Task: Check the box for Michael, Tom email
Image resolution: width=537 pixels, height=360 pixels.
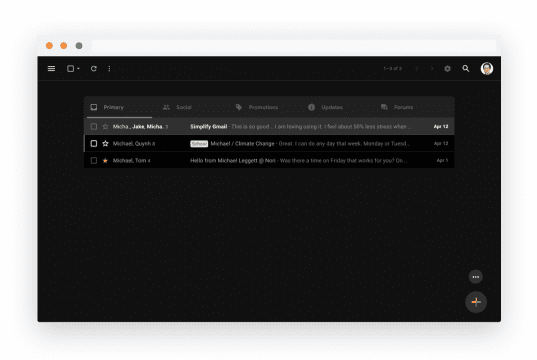Action: [93, 160]
